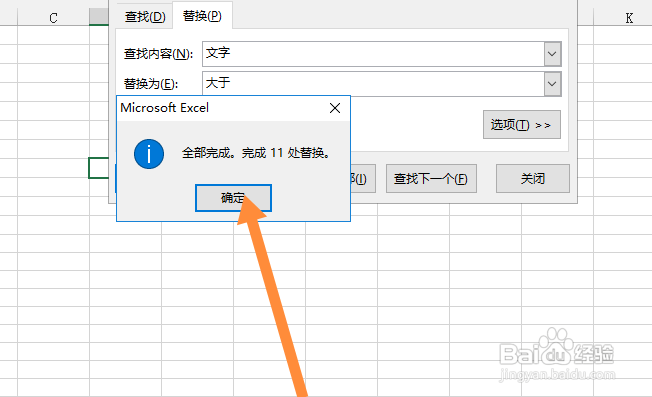Screen dimensions: 652x397
Task: Click the 关闭 button in the dialog
Action: pos(533,178)
